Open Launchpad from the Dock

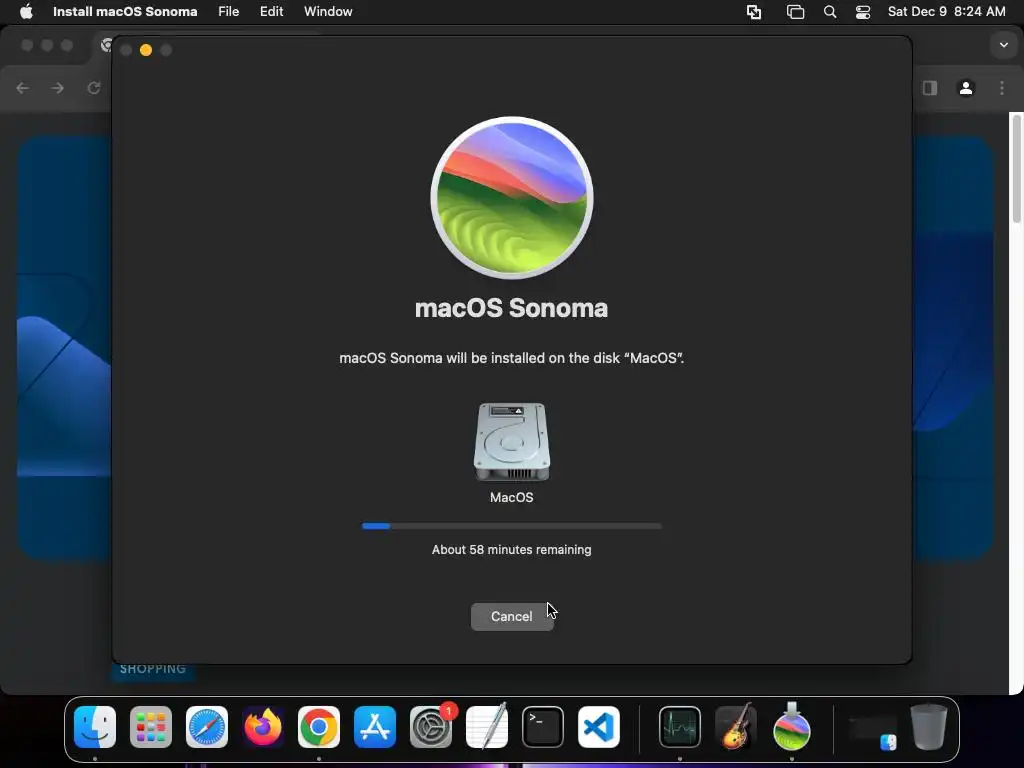pyautogui.click(x=151, y=727)
